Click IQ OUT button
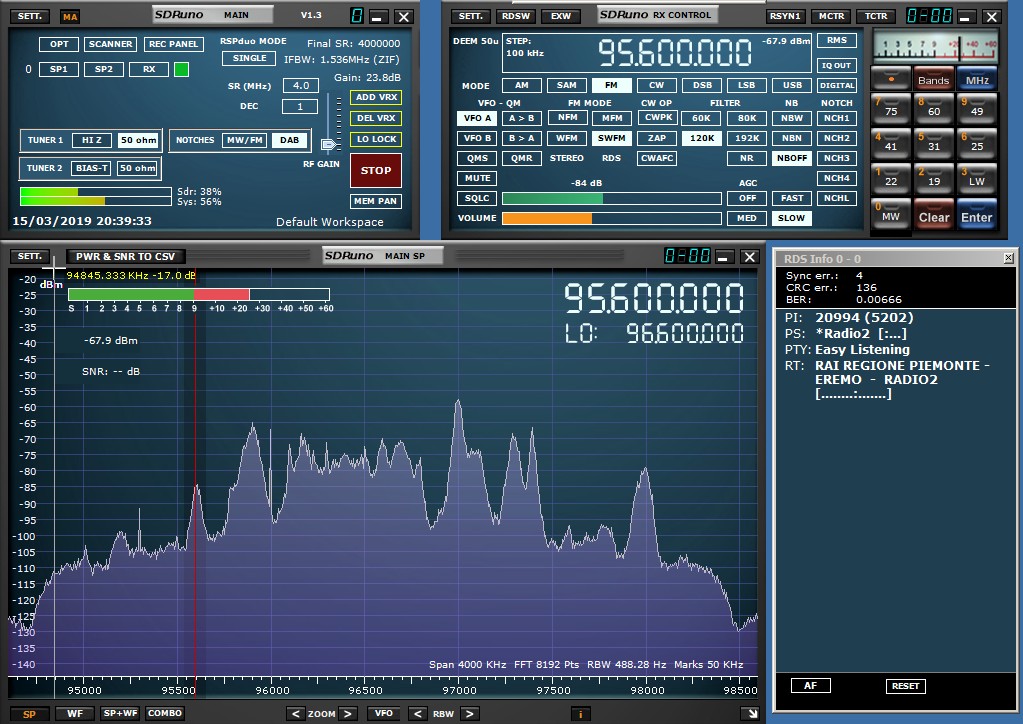 836,65
